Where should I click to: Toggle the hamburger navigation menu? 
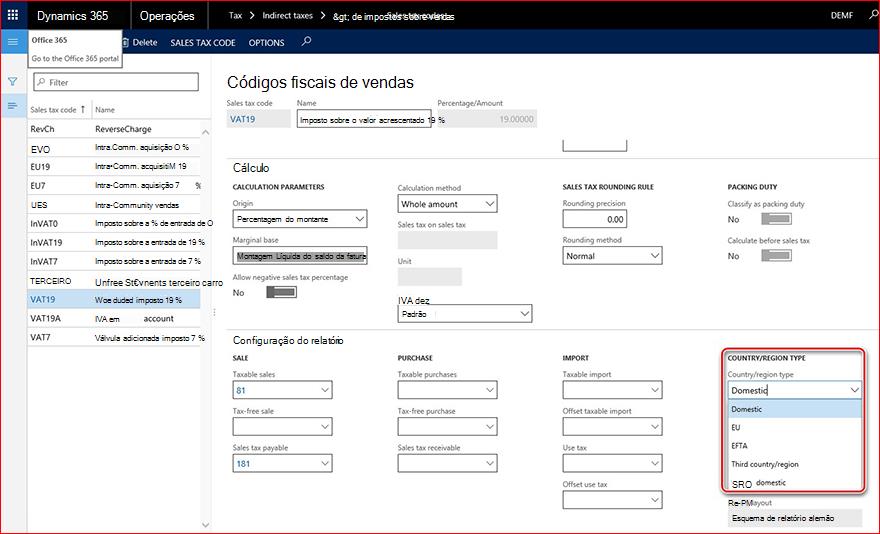tap(13, 42)
